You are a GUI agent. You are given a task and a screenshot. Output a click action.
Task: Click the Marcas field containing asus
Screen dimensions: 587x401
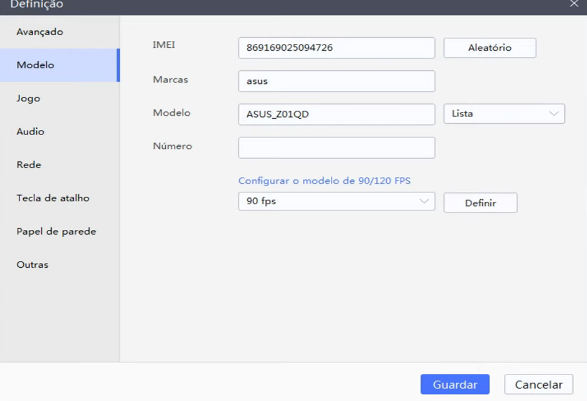pyautogui.click(x=337, y=81)
